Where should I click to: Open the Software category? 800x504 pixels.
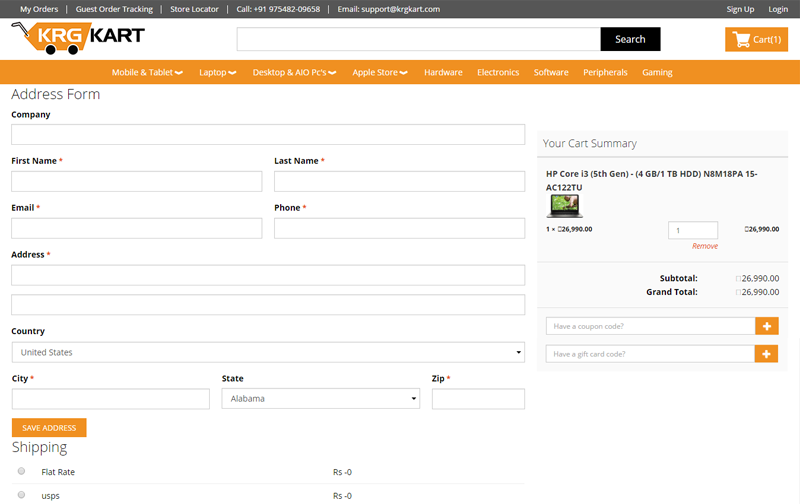tap(551, 72)
